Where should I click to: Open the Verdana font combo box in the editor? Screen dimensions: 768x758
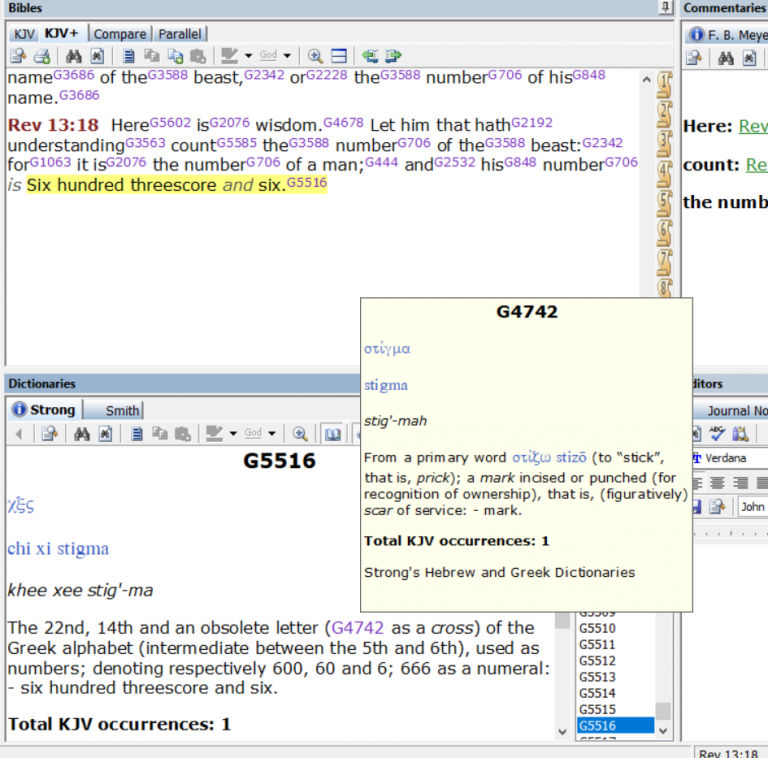(730, 458)
